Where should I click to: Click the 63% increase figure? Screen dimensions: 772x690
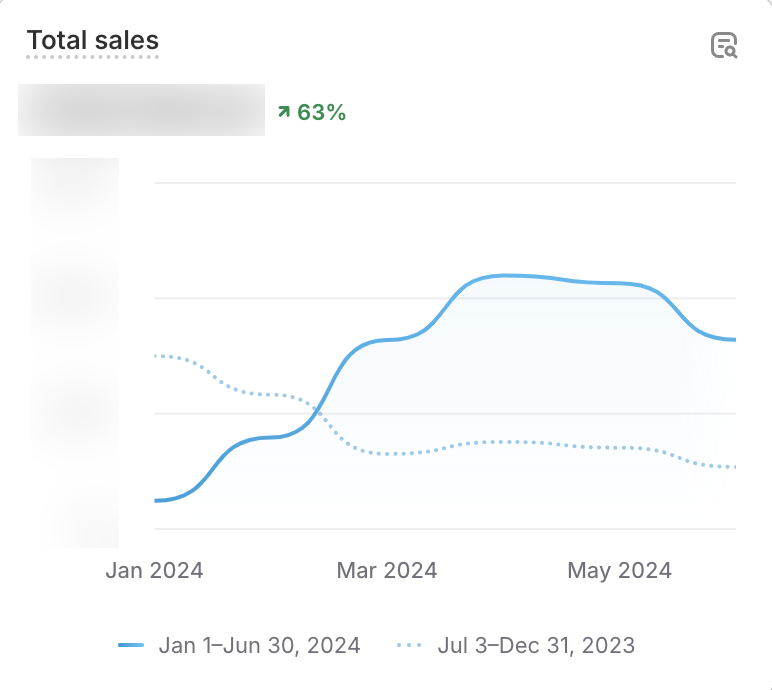321,113
